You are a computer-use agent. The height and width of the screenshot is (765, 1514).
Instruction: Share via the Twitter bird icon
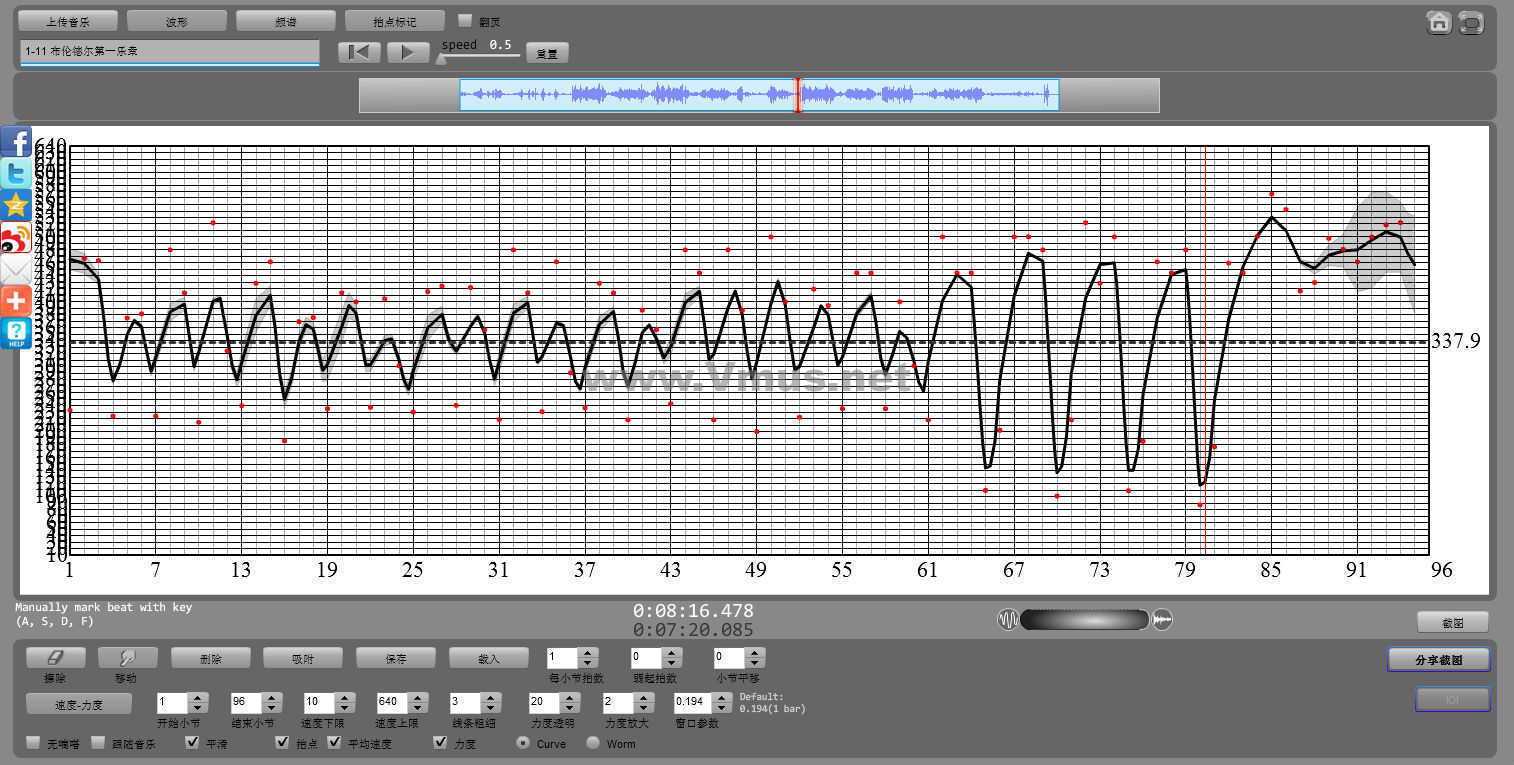(x=16, y=174)
